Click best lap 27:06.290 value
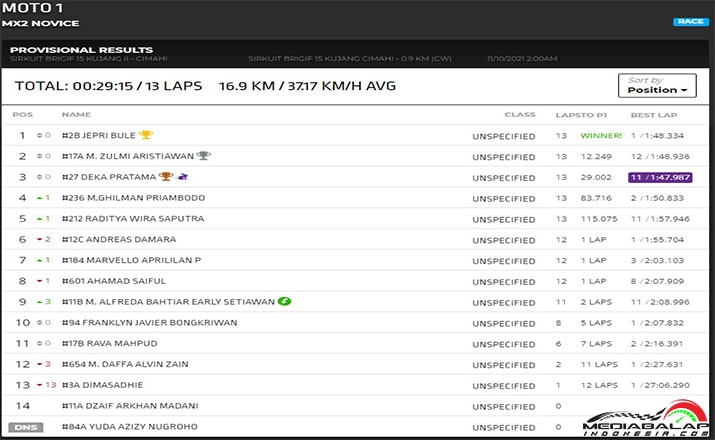The height and width of the screenshot is (440, 715). [x=660, y=385]
